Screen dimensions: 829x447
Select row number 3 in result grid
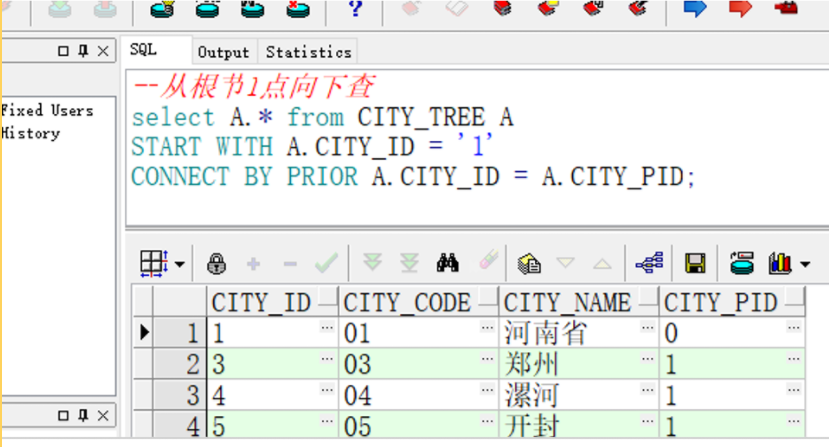coord(179,395)
